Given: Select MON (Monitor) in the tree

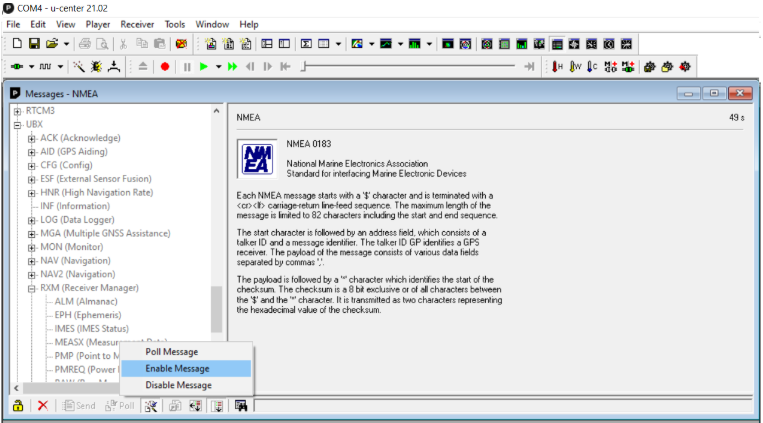Looking at the screenshot, I should 72,247.
